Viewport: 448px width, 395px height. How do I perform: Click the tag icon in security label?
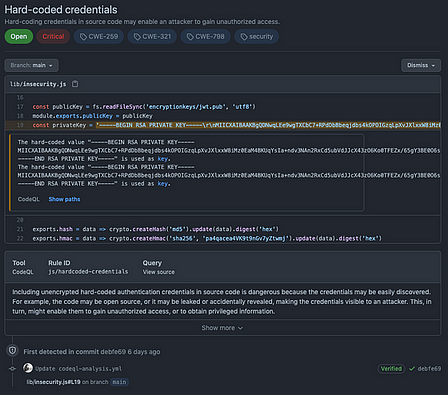(244, 37)
